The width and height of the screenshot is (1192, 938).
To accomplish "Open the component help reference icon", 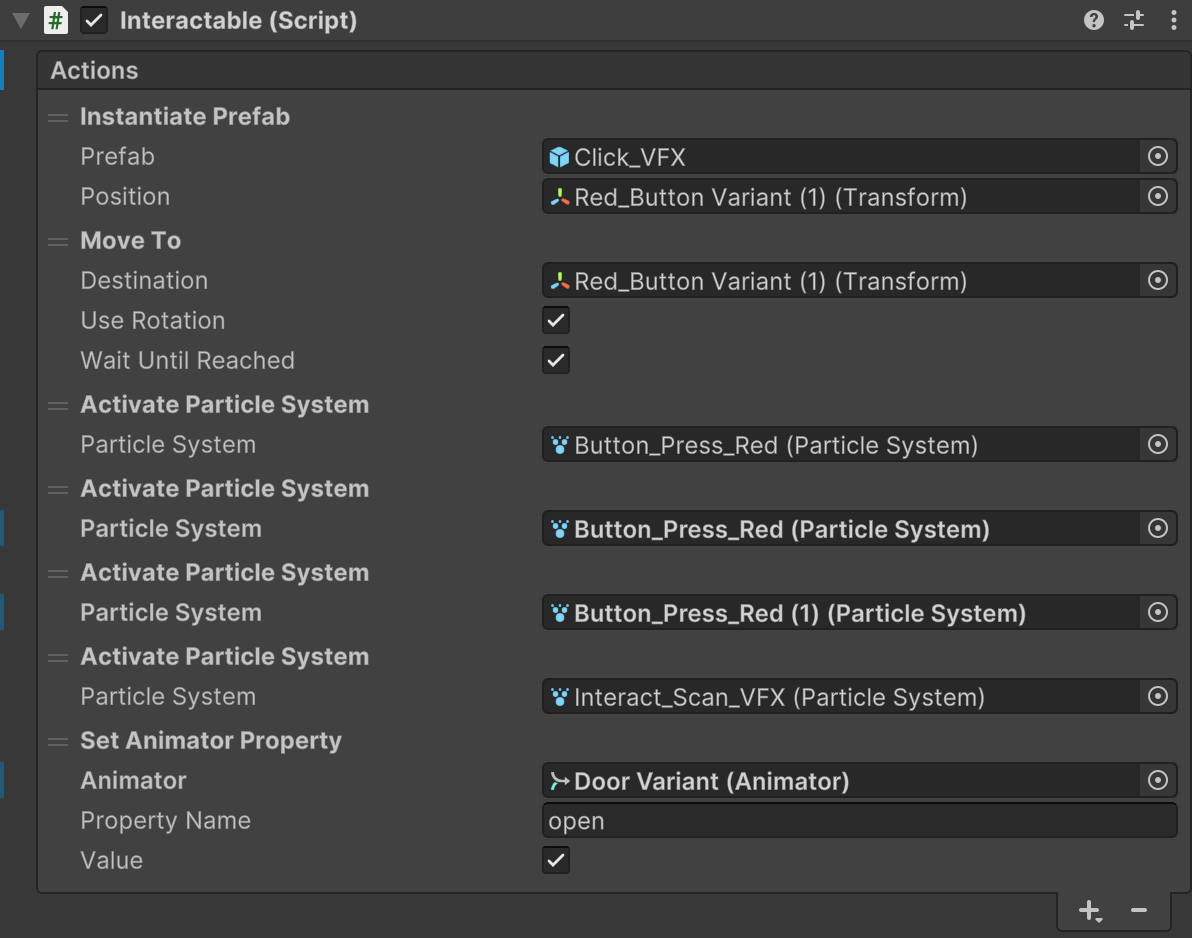I will point(1094,20).
